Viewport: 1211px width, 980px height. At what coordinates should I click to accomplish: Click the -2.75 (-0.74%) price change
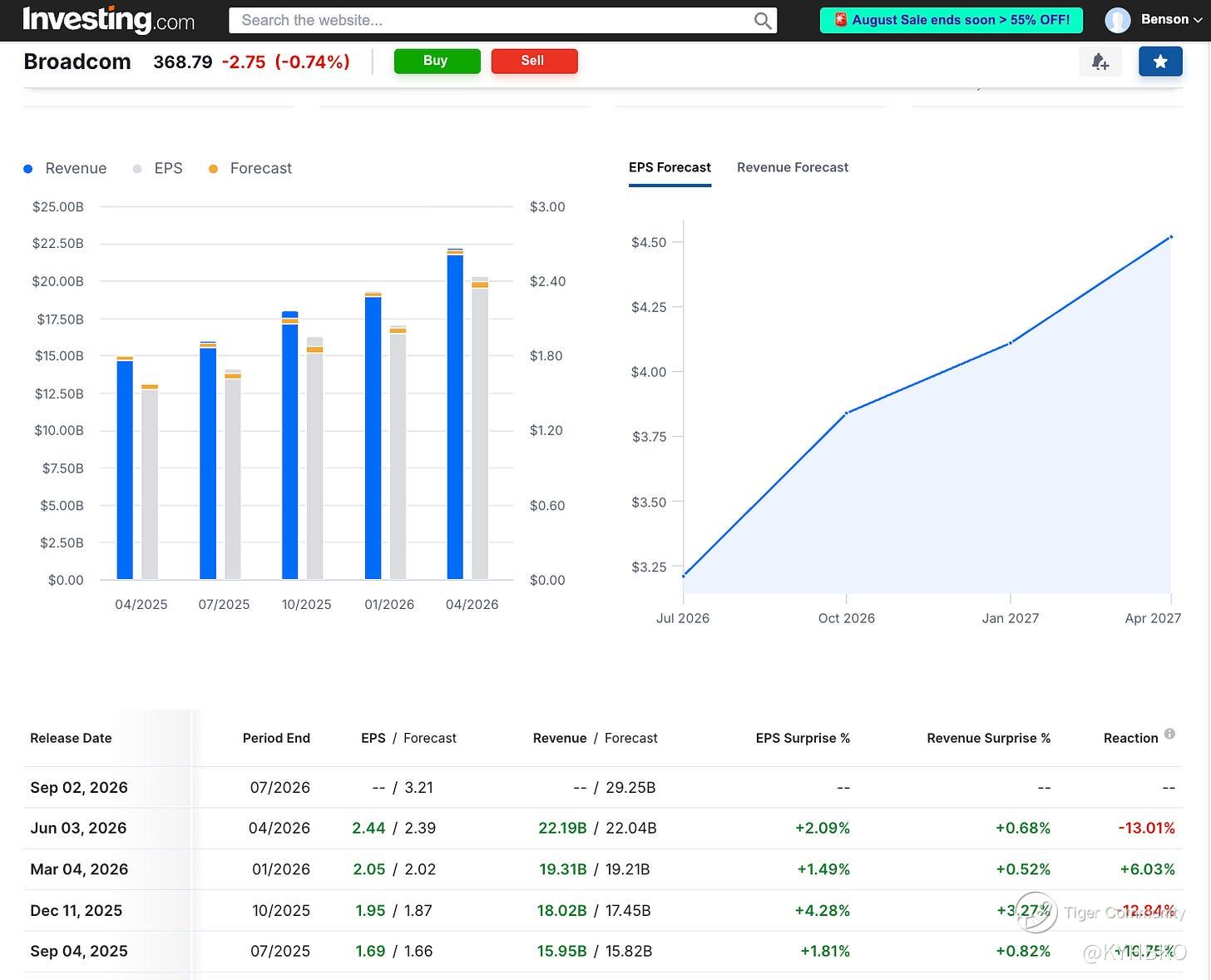click(x=286, y=62)
